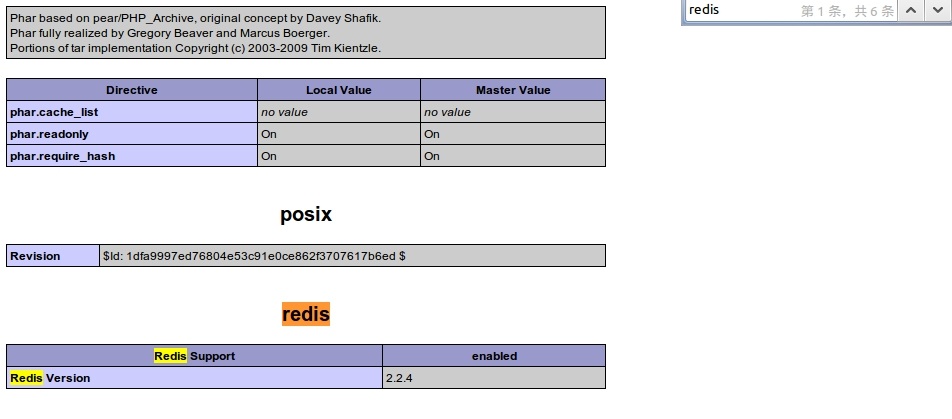The width and height of the screenshot is (952, 419).
Task: Click the next match down arrow
Action: (x=936, y=10)
